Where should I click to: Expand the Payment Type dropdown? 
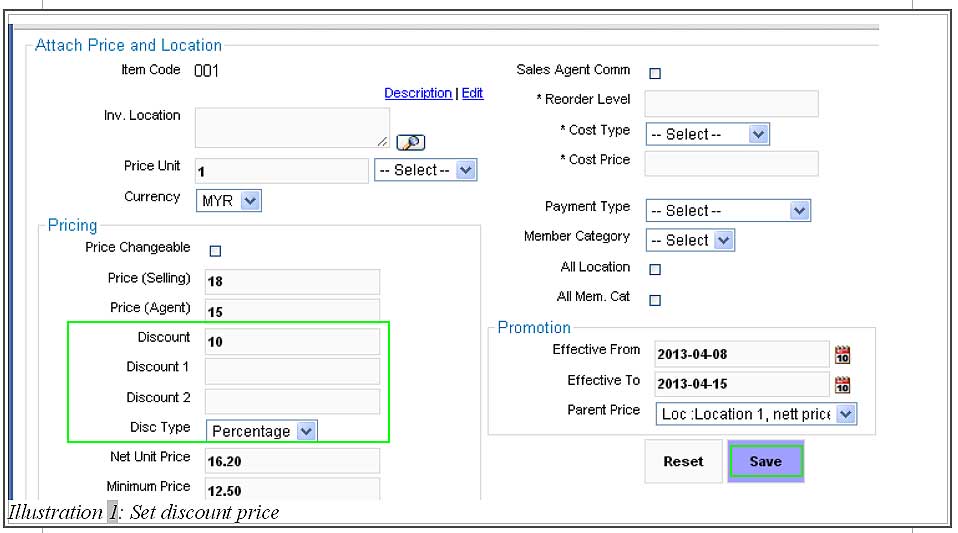point(728,210)
